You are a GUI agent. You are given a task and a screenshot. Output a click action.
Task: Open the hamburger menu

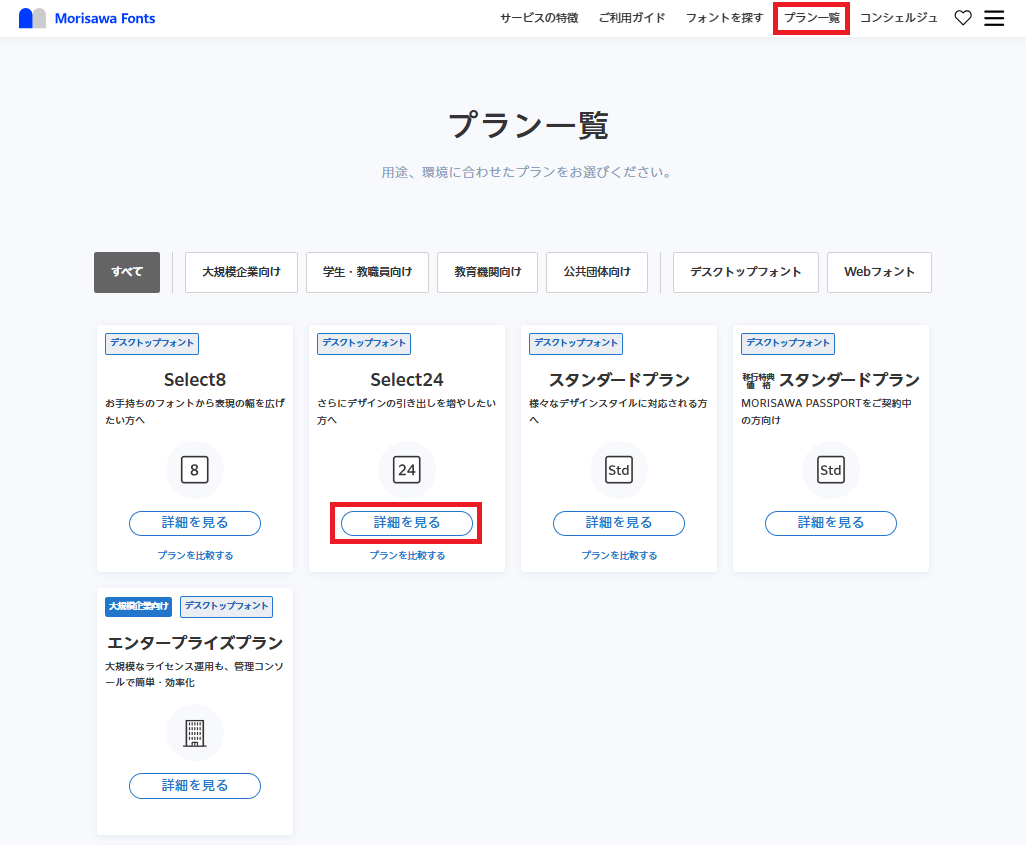[x=994, y=18]
